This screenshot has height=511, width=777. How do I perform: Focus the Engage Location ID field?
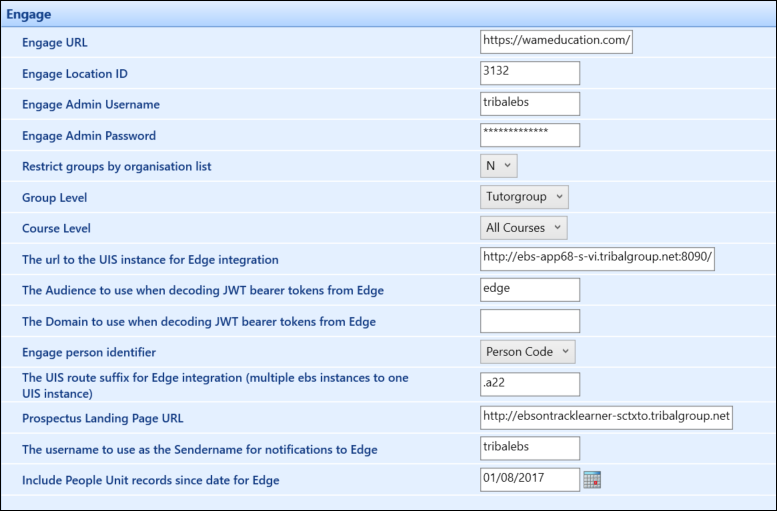pyautogui.click(x=530, y=73)
